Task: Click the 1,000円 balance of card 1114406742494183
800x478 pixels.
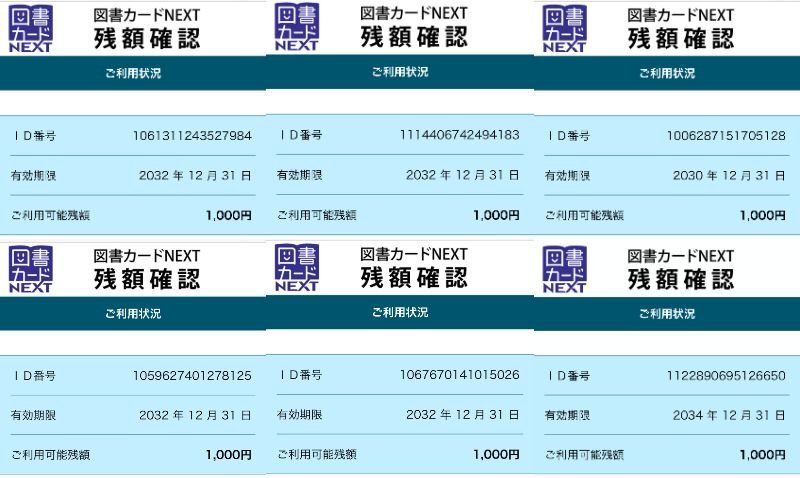Action: 496,215
